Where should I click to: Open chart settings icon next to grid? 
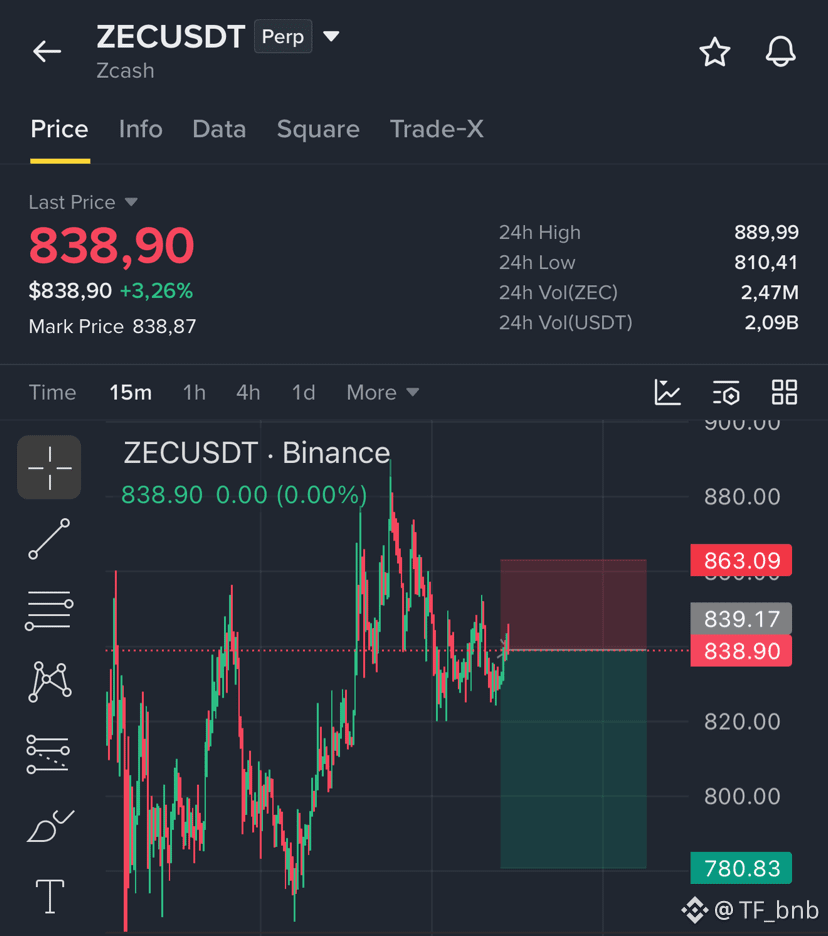(726, 393)
